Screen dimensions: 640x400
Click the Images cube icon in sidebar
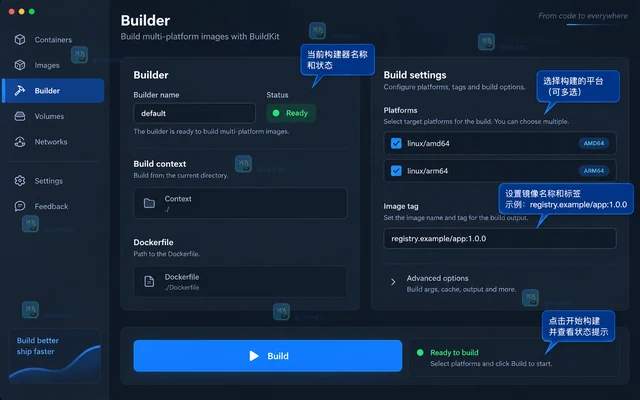[x=20, y=65]
